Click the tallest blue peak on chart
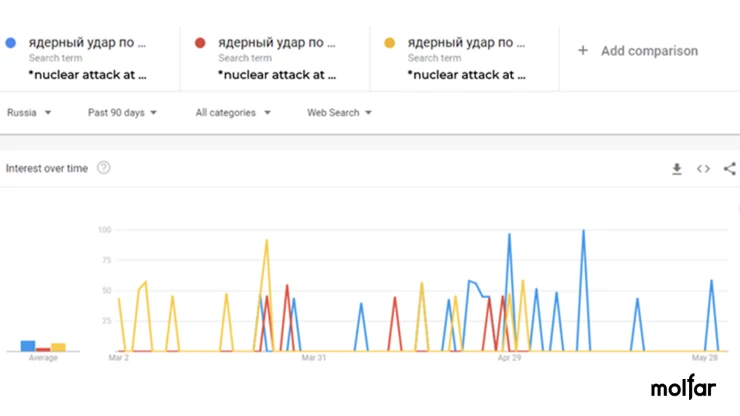The width and height of the screenshot is (740, 416). (x=583, y=231)
